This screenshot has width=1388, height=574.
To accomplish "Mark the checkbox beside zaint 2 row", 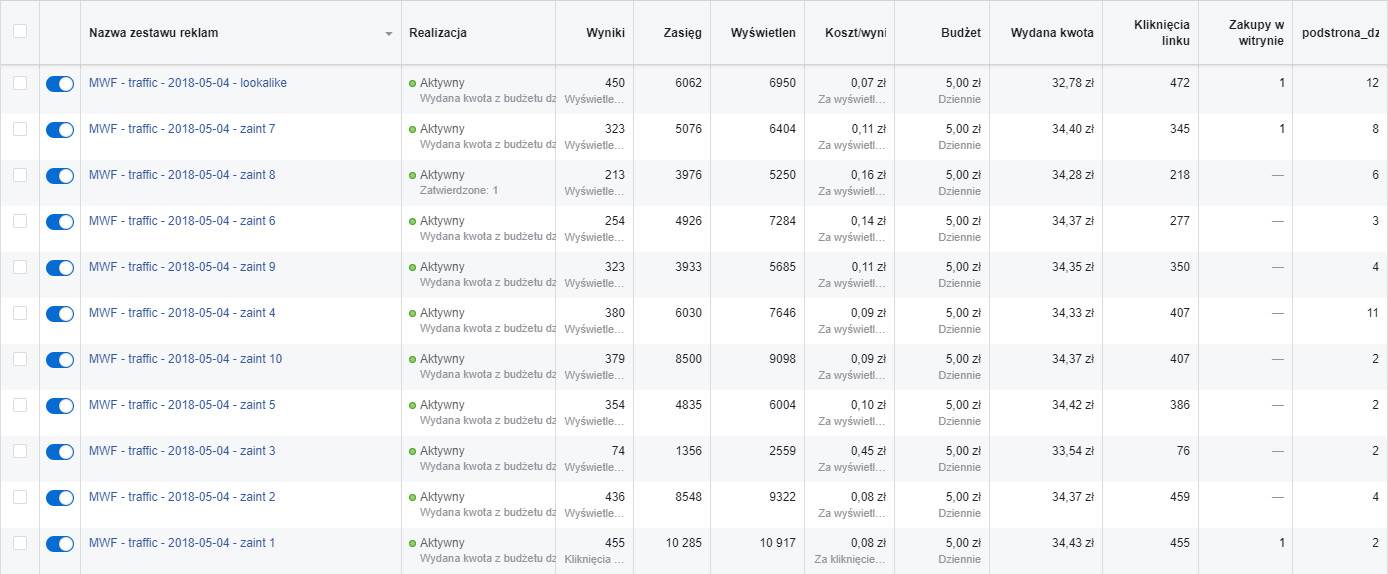I will (x=20, y=497).
